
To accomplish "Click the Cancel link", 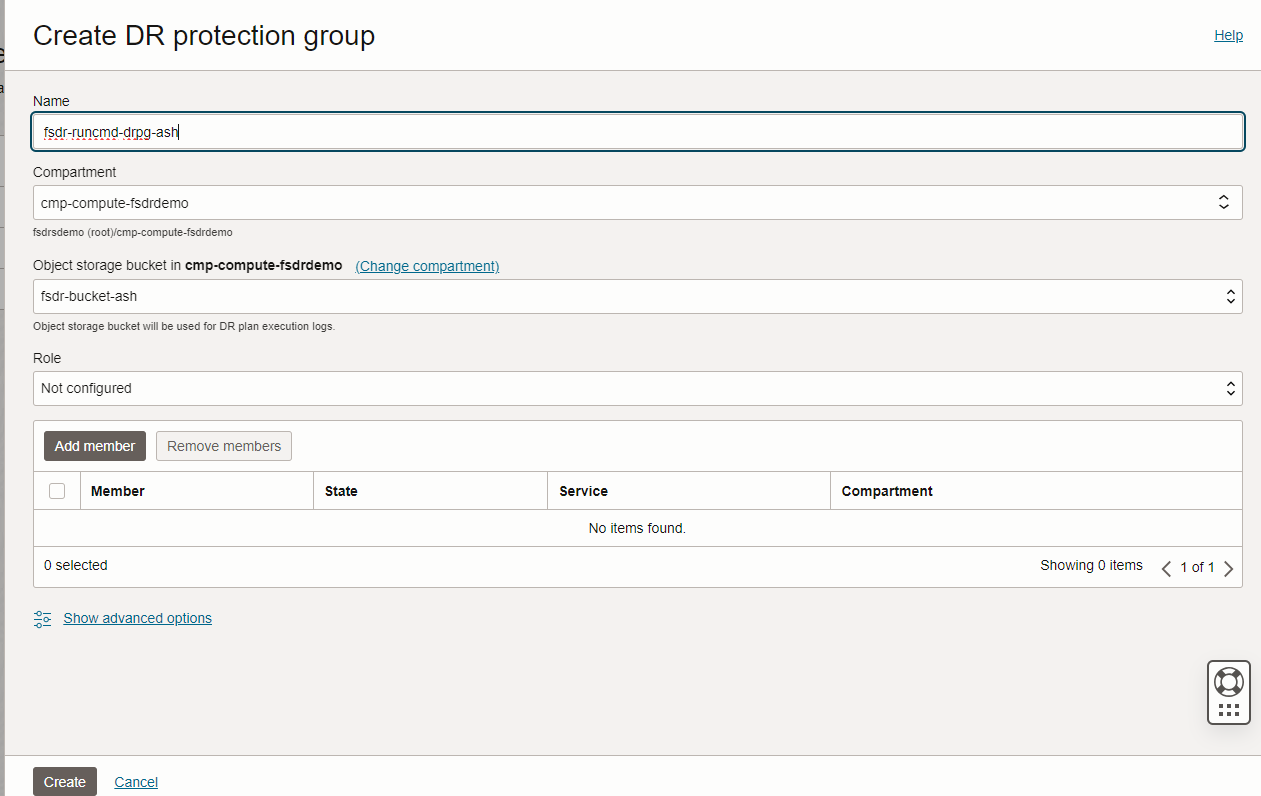I will click(136, 782).
